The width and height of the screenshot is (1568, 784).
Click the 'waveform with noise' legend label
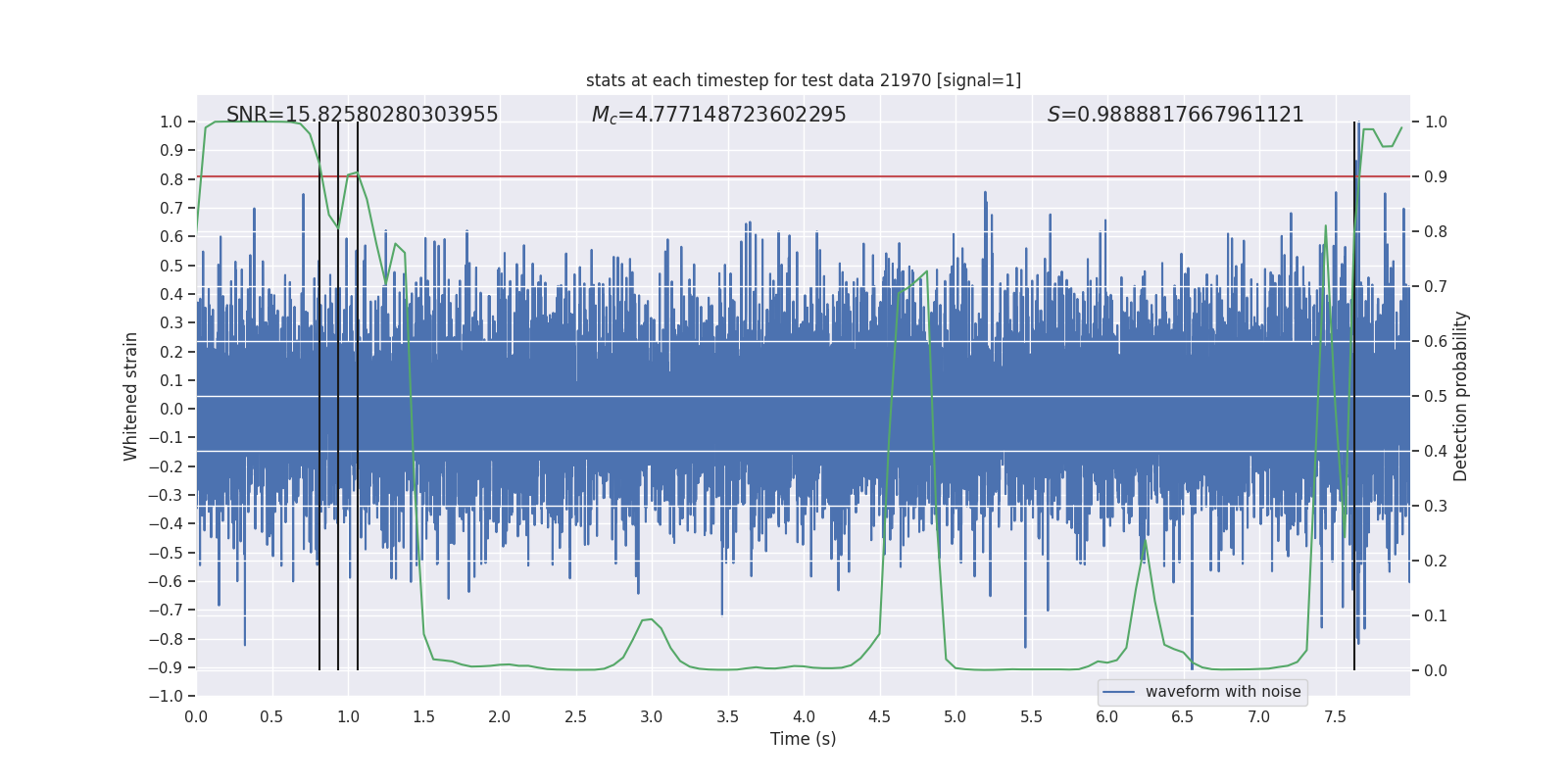coord(1222,692)
